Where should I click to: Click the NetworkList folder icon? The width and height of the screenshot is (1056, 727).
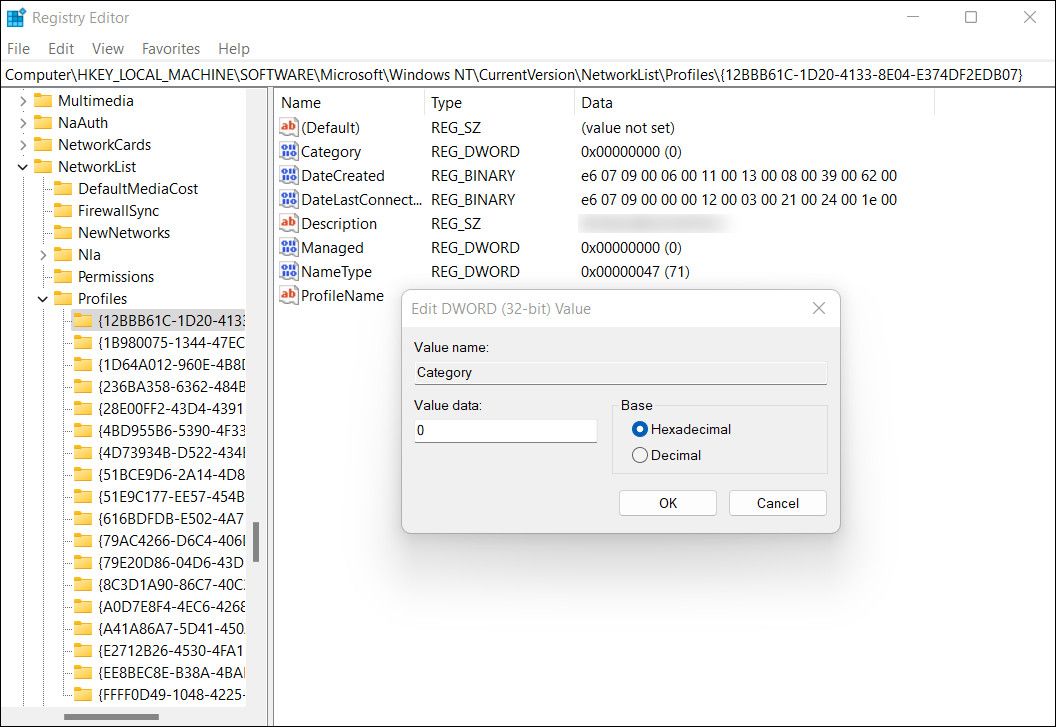[43, 166]
